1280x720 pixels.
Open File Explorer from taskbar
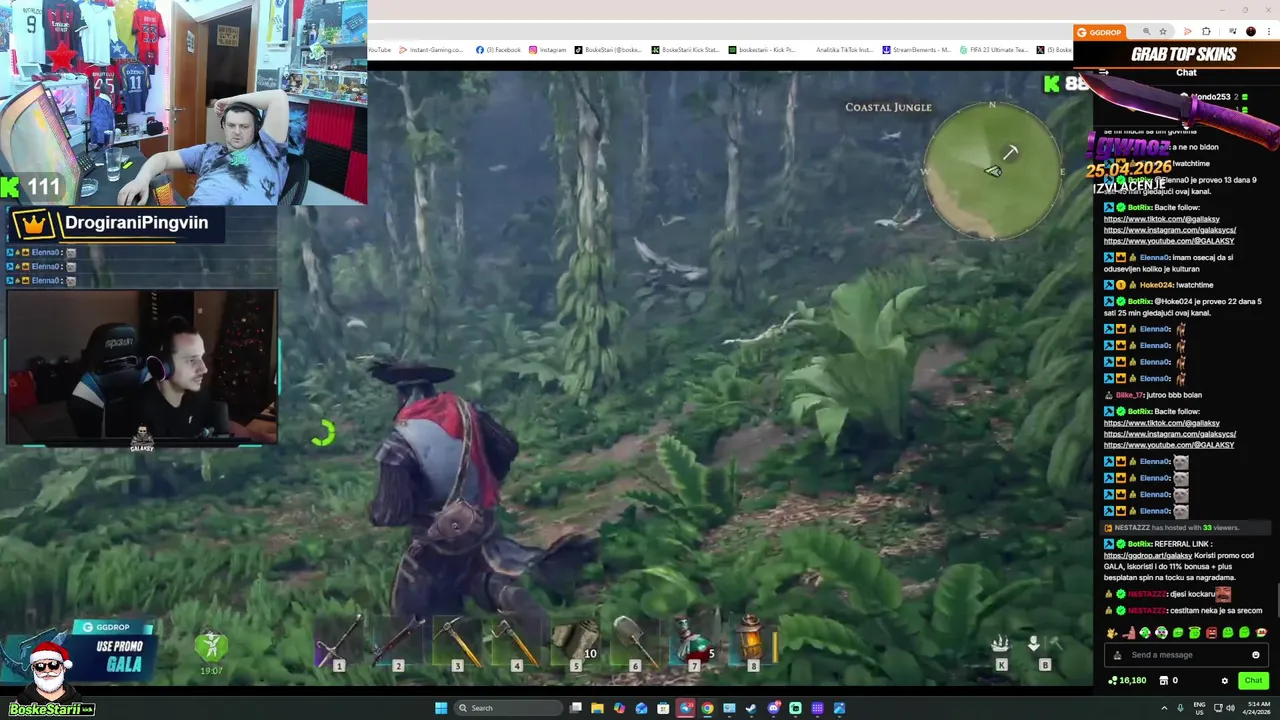coord(597,708)
